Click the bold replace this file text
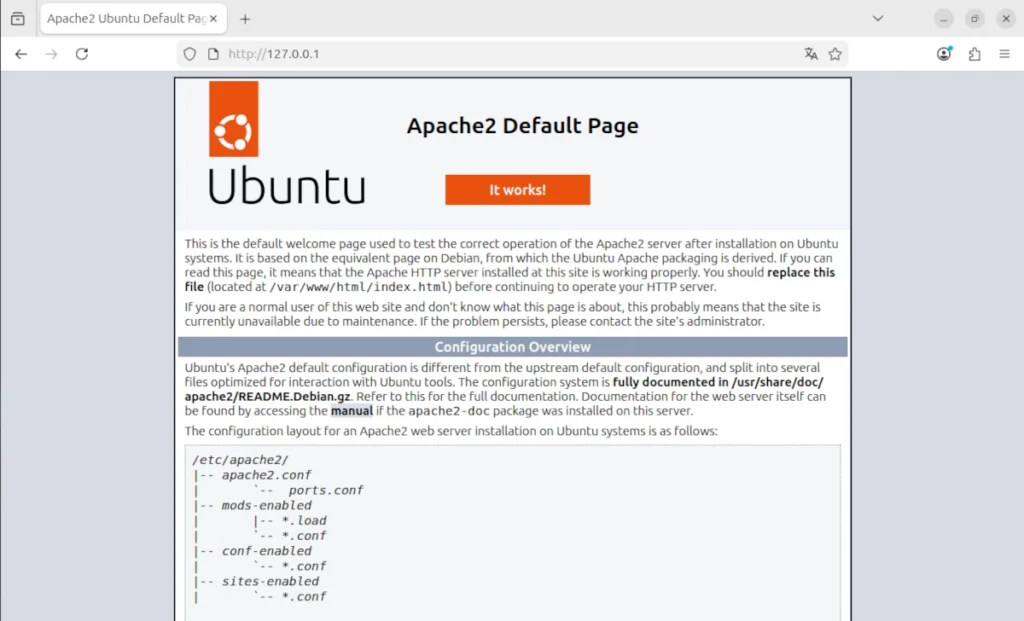Viewport: 1024px width, 621px height. click(x=801, y=273)
